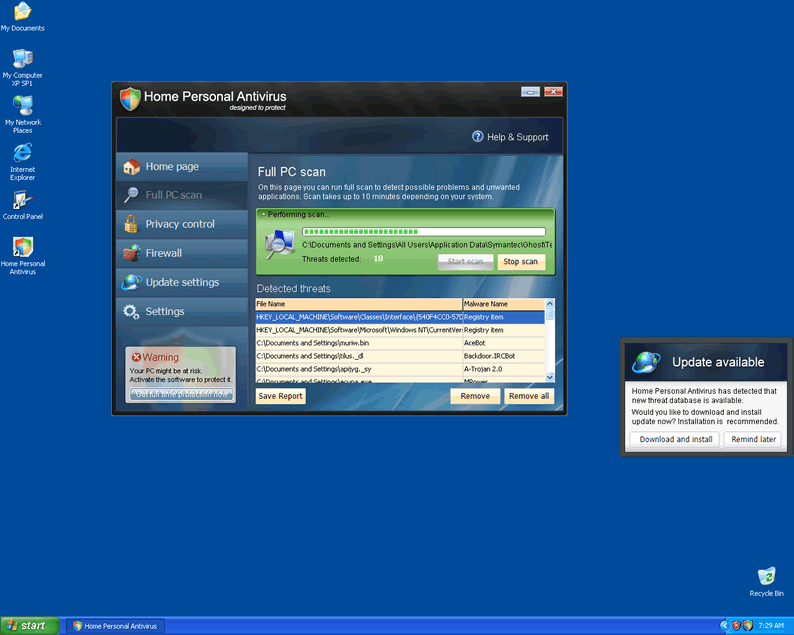
Task: Open the Windows Start menu
Action: coord(27,626)
